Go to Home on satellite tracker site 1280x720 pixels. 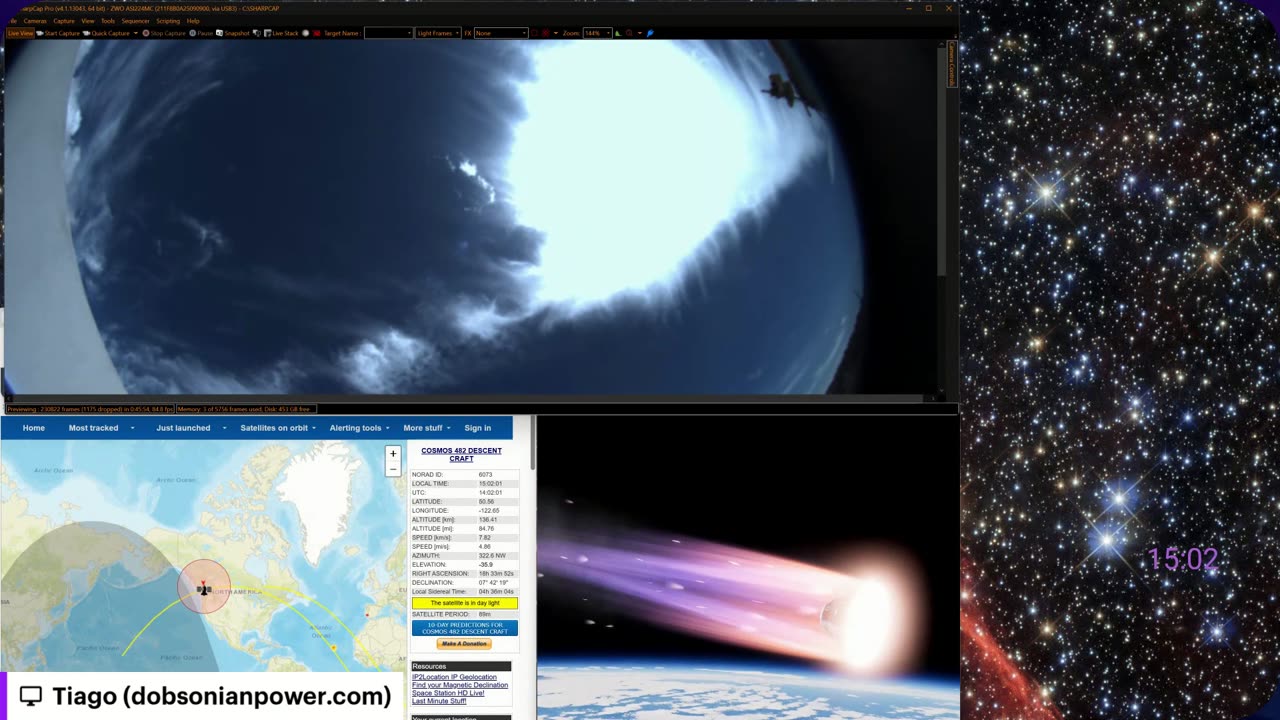coord(34,428)
